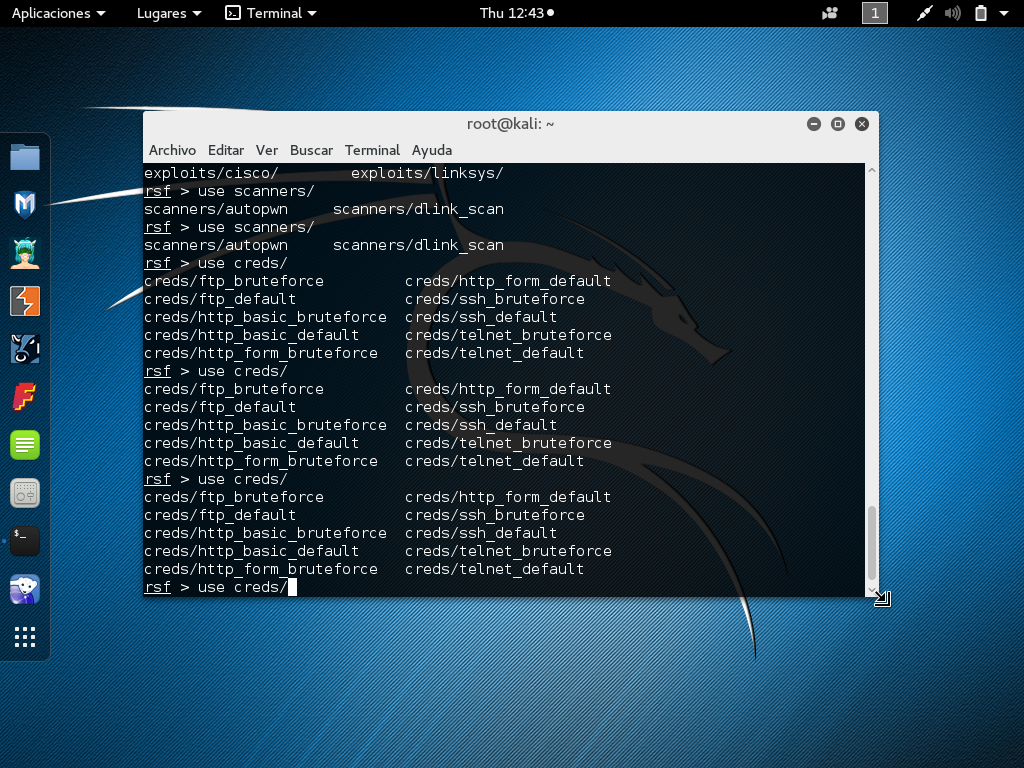1024x768 pixels.
Task: Launch Metasploit Framework from the dock
Action: click(x=25, y=204)
